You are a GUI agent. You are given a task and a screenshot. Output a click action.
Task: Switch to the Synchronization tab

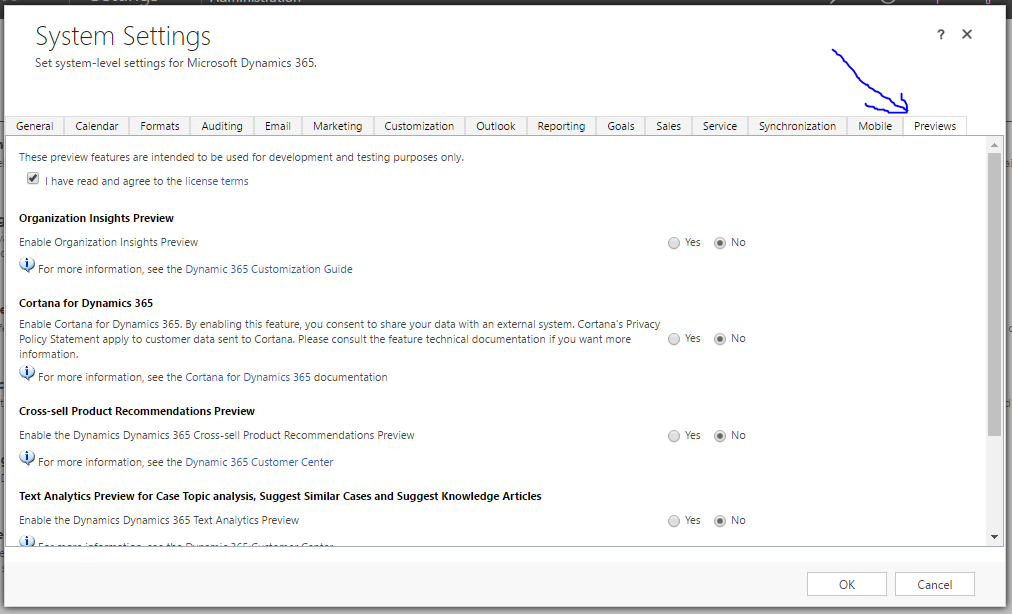[x=797, y=126]
